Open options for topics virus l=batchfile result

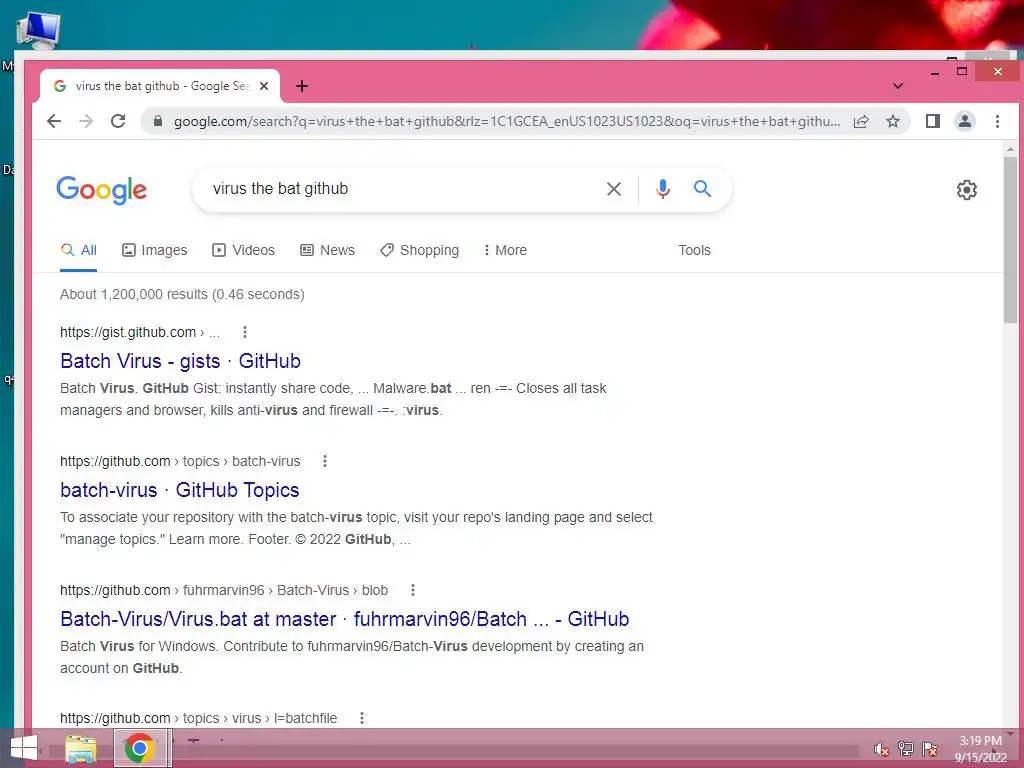tap(362, 718)
